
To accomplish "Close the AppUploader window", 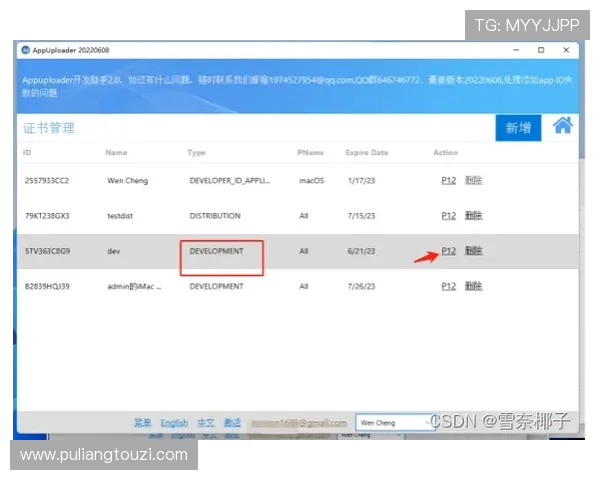I will coord(566,50).
